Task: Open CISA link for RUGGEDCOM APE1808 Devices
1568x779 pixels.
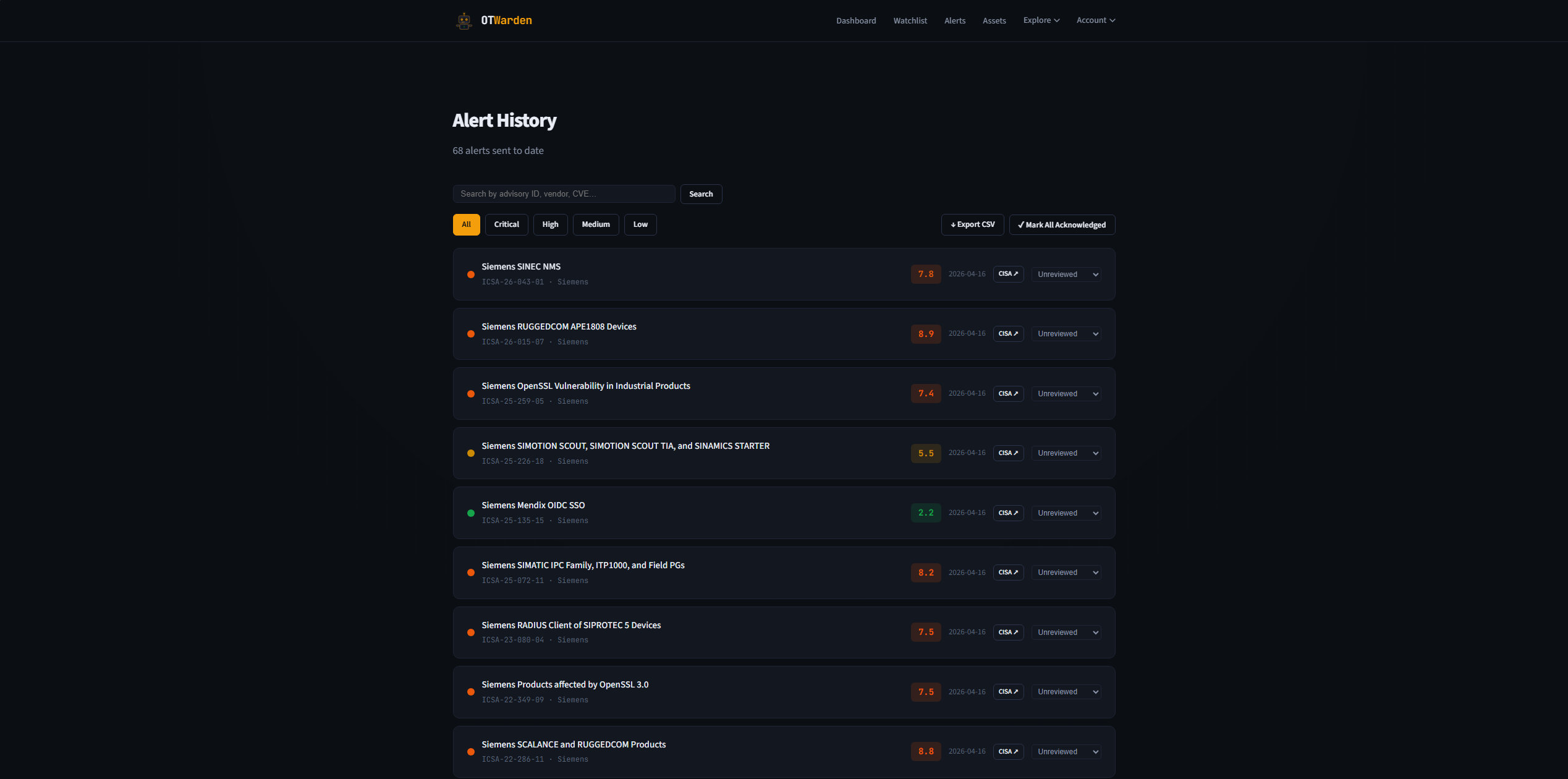Action: tap(1008, 334)
